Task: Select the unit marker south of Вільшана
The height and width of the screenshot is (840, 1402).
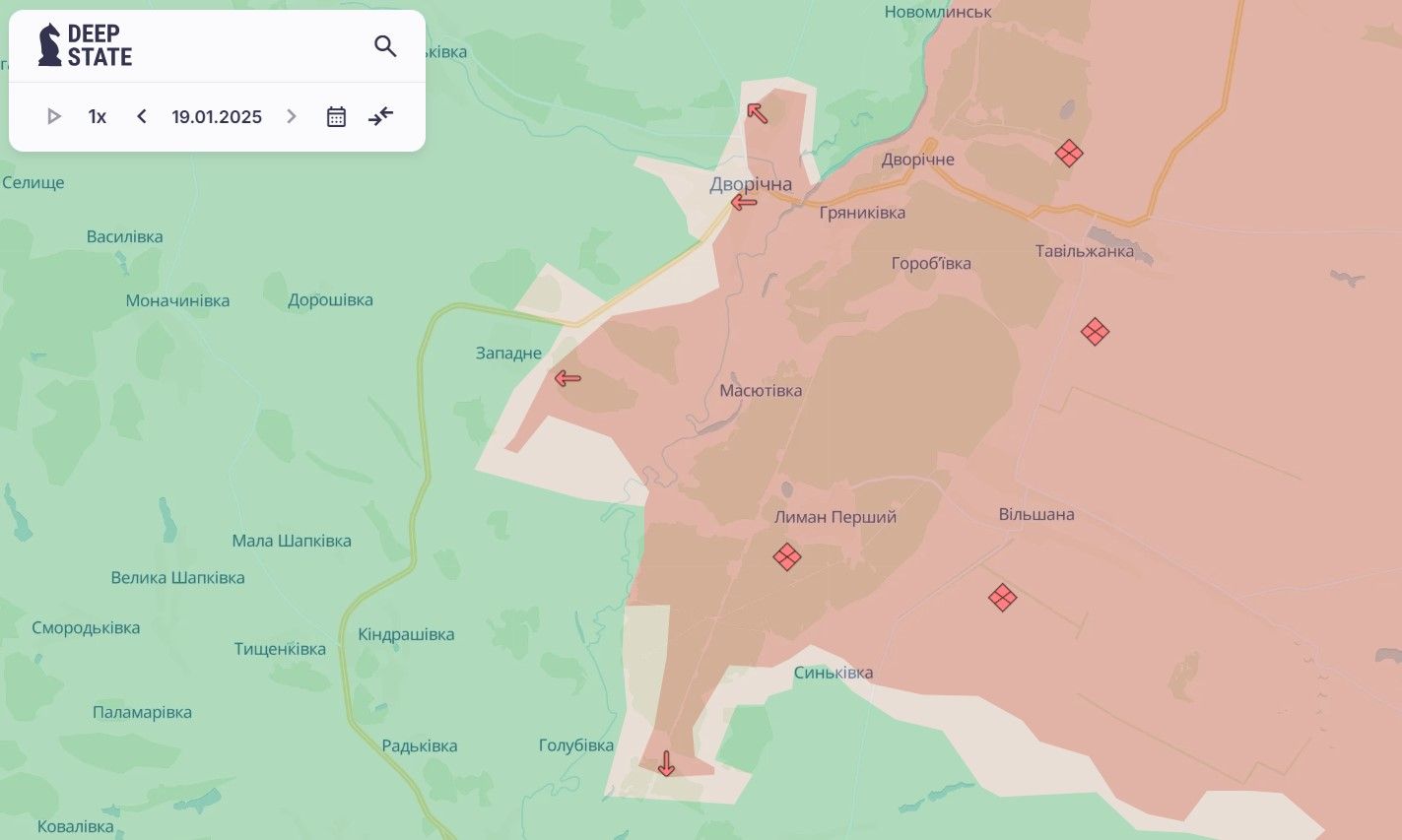Action: (1002, 598)
